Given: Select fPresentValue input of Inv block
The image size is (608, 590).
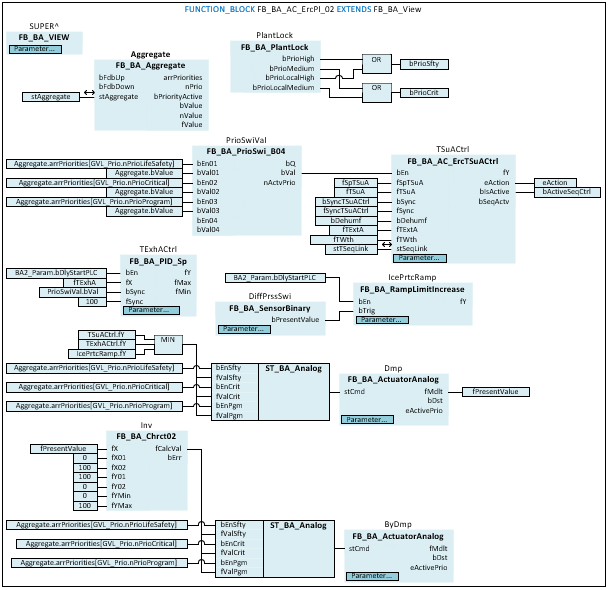Looking at the screenshot, I should (64, 449).
